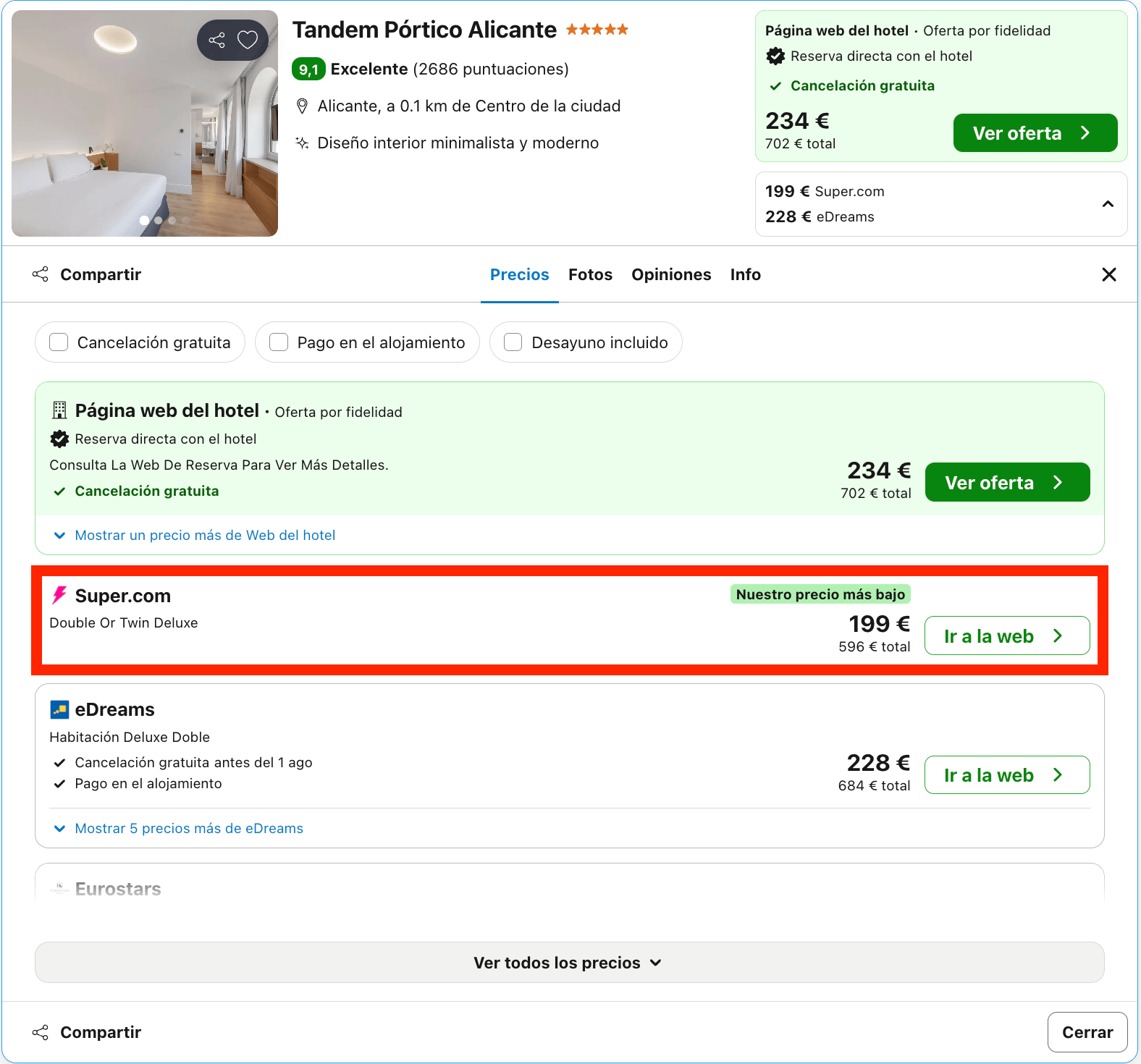
Task: Open the Opiniones tab
Action: 671,274
